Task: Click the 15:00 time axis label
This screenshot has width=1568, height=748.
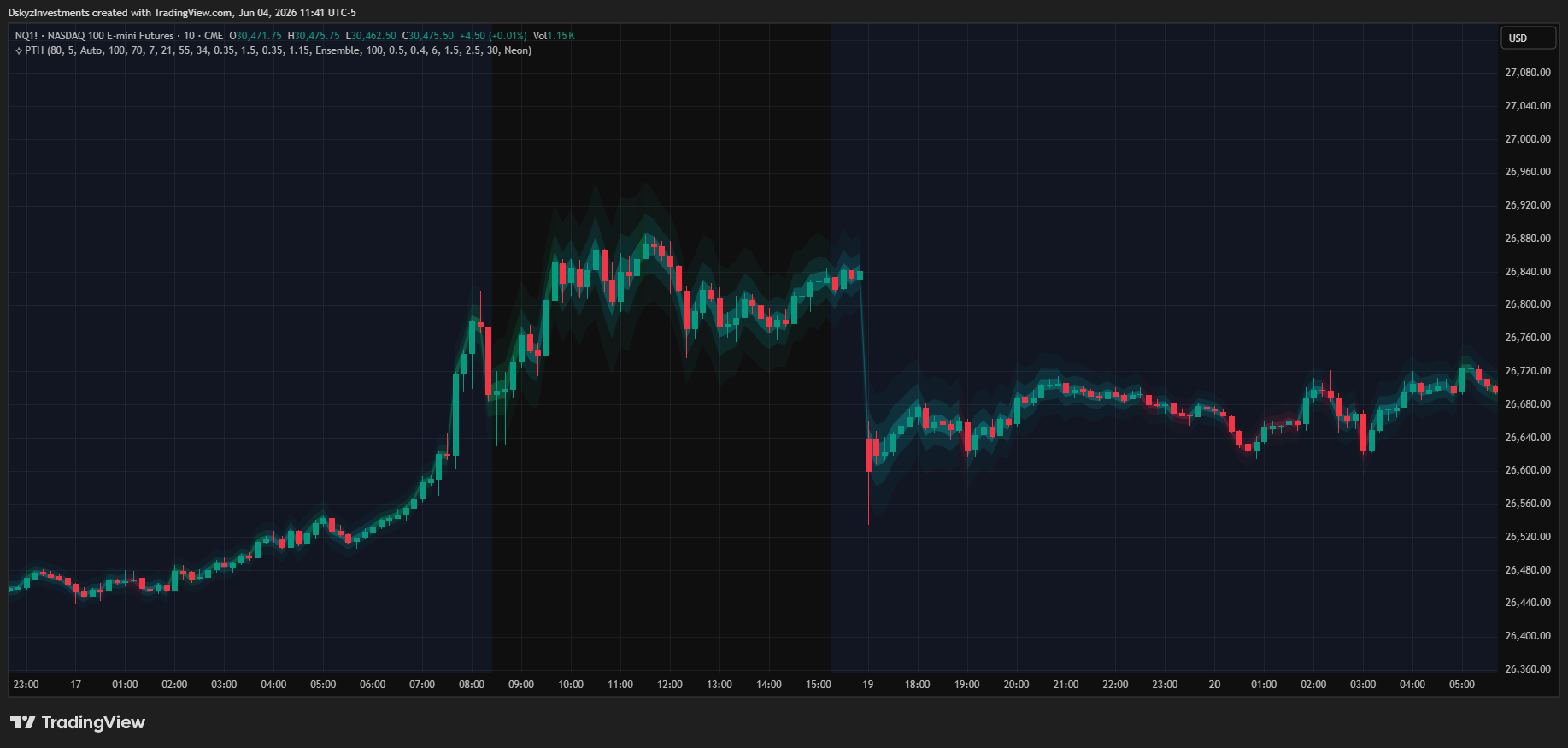Action: pyautogui.click(x=819, y=685)
